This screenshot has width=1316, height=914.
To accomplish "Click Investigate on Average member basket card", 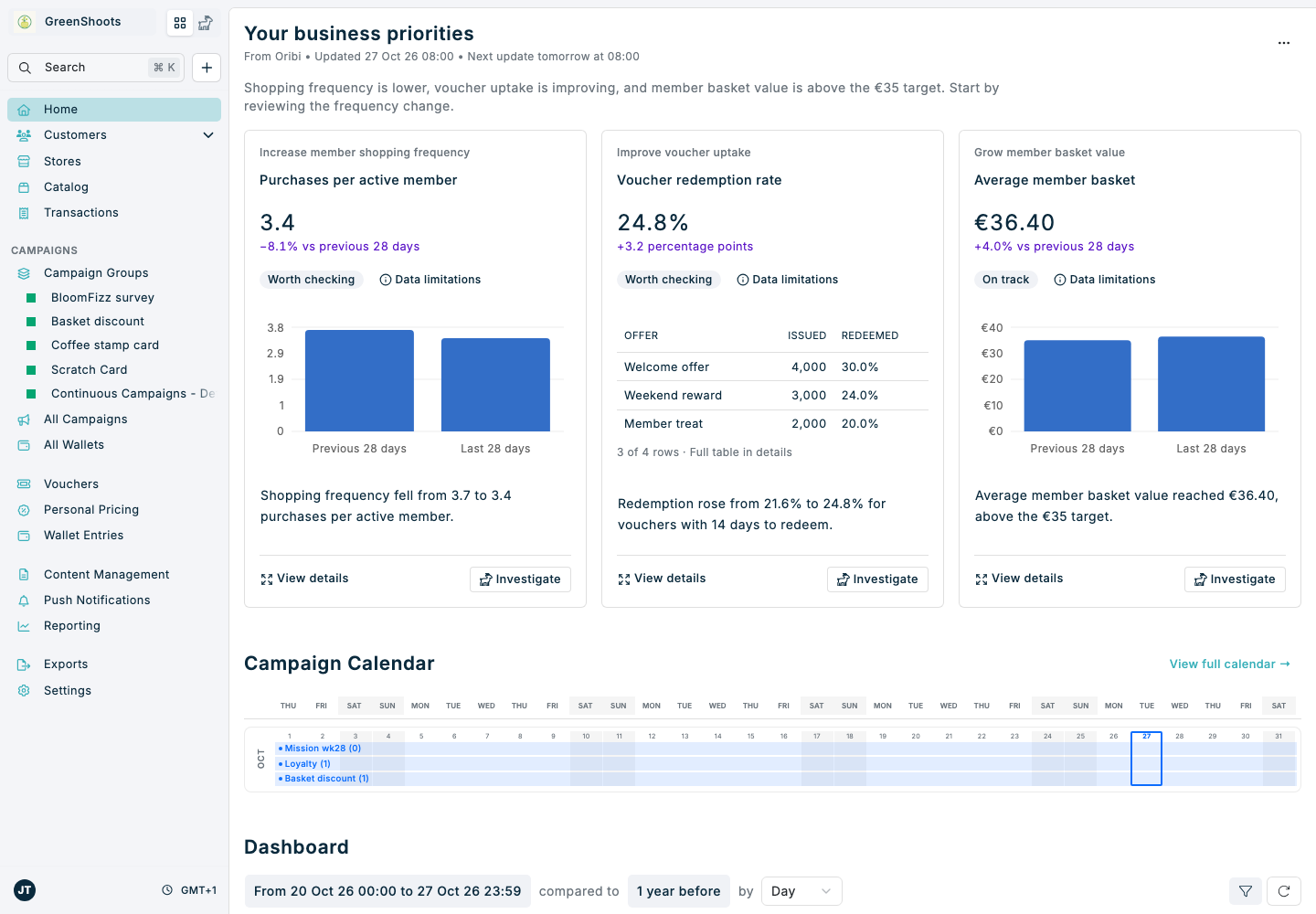I will 1235,579.
